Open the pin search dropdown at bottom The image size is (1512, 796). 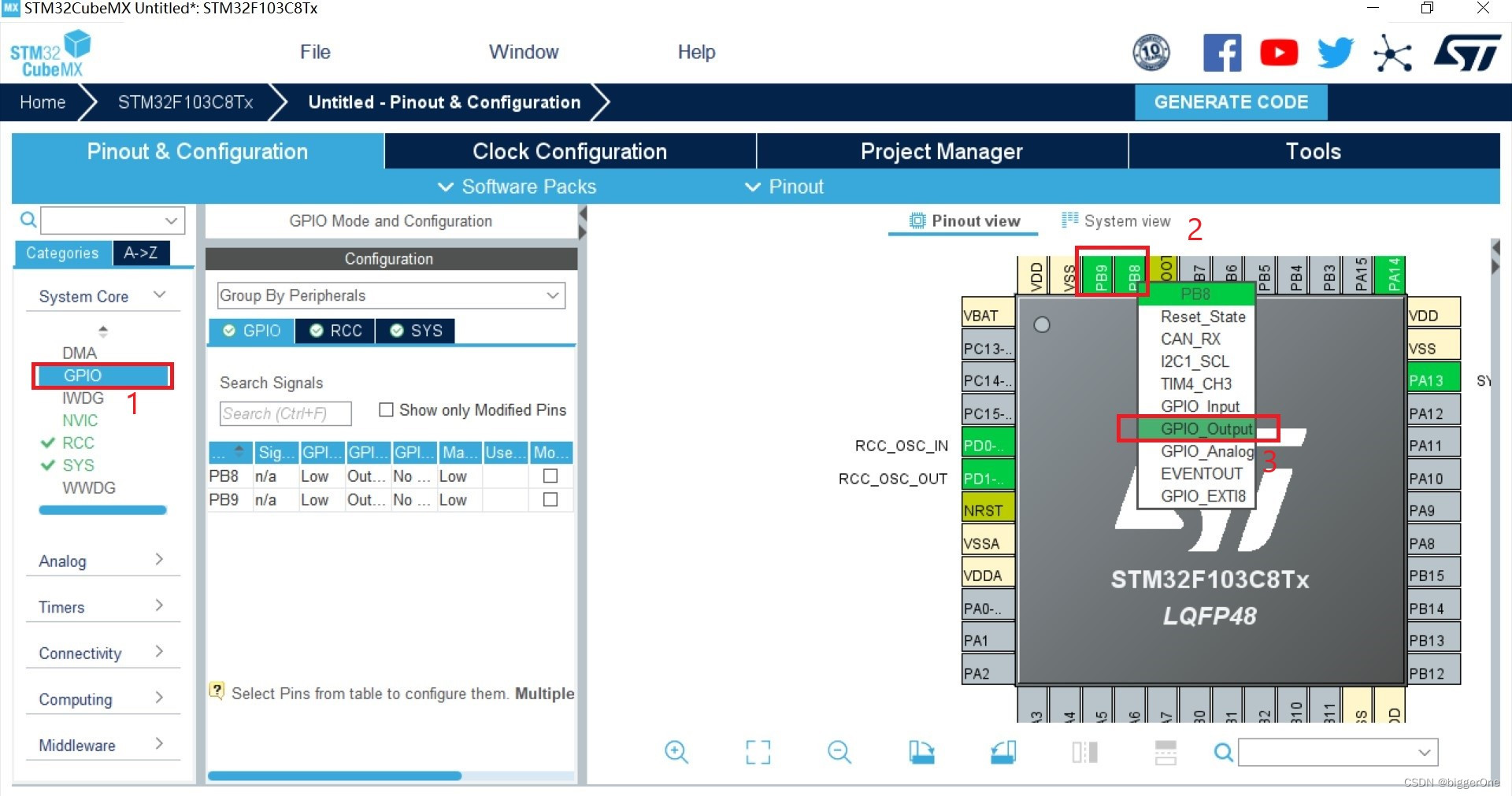pos(1424,753)
